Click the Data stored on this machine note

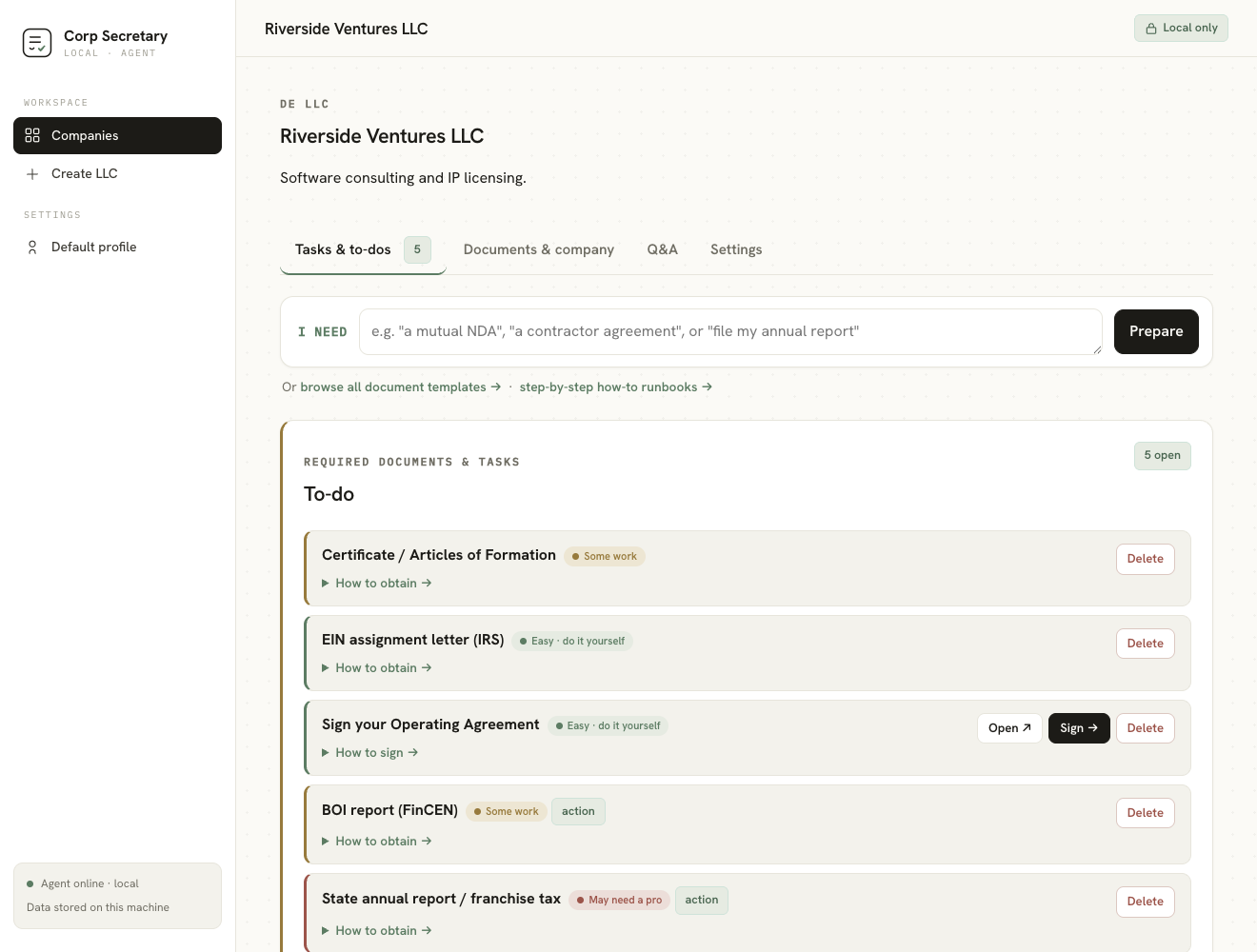click(98, 908)
